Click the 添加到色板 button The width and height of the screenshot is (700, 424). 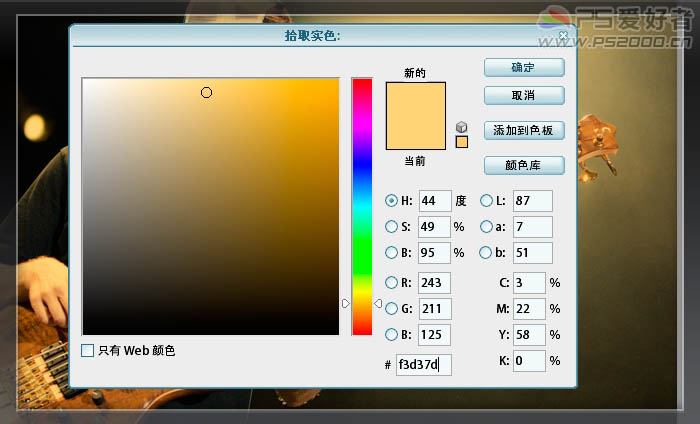[524, 130]
